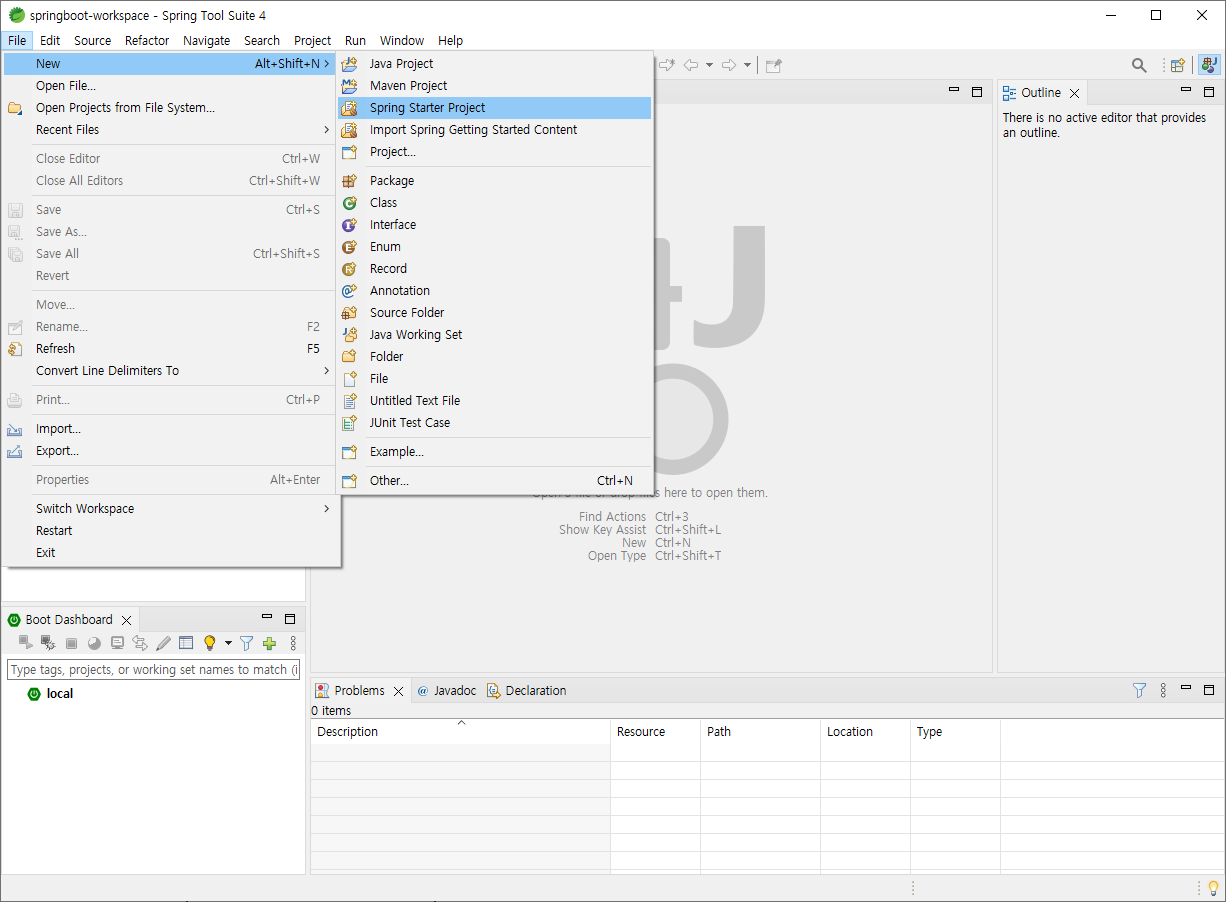Click Exit in the File menu
The image size is (1226, 902).
point(171,553)
